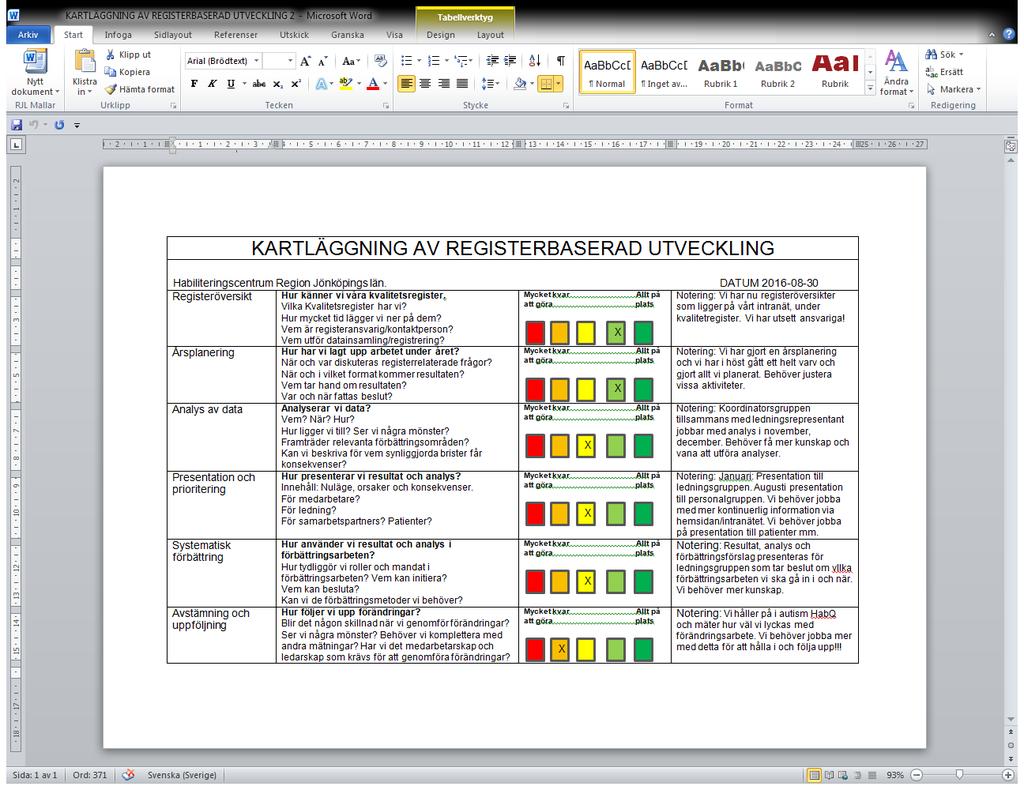Image resolution: width=1024 pixels, height=790 pixels.
Task: Click the vertical scrollbar down arrow
Action: point(1010,719)
